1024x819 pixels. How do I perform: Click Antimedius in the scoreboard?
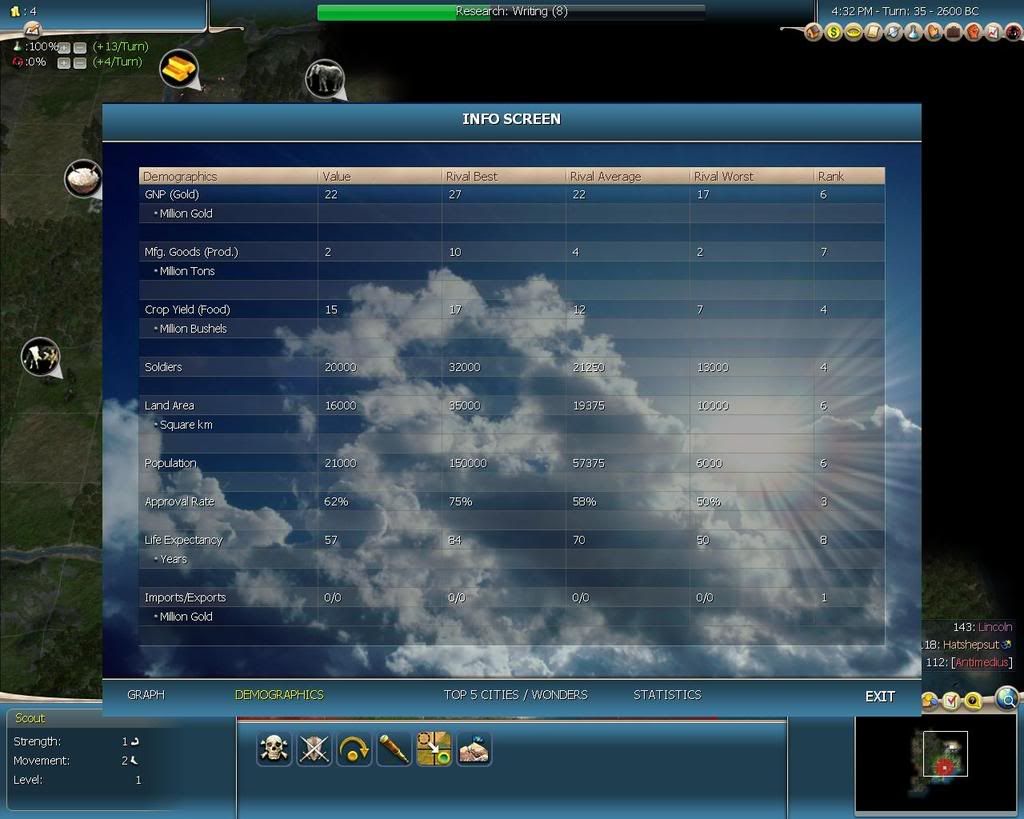pyautogui.click(x=982, y=662)
